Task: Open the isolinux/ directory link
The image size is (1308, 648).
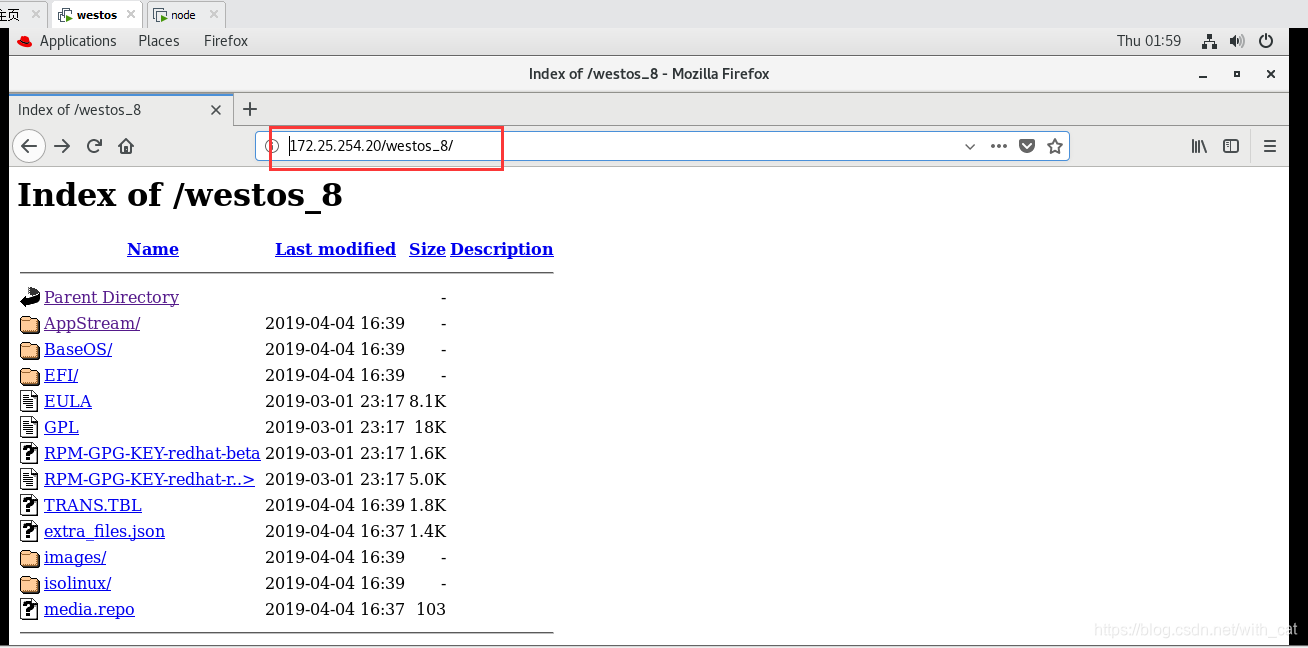Action: click(78, 583)
